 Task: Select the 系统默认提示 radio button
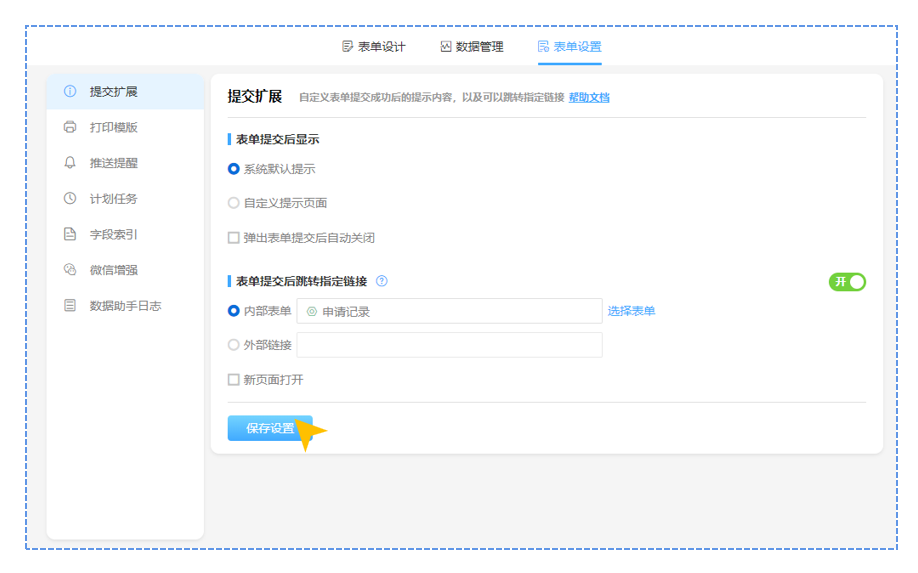[234, 169]
